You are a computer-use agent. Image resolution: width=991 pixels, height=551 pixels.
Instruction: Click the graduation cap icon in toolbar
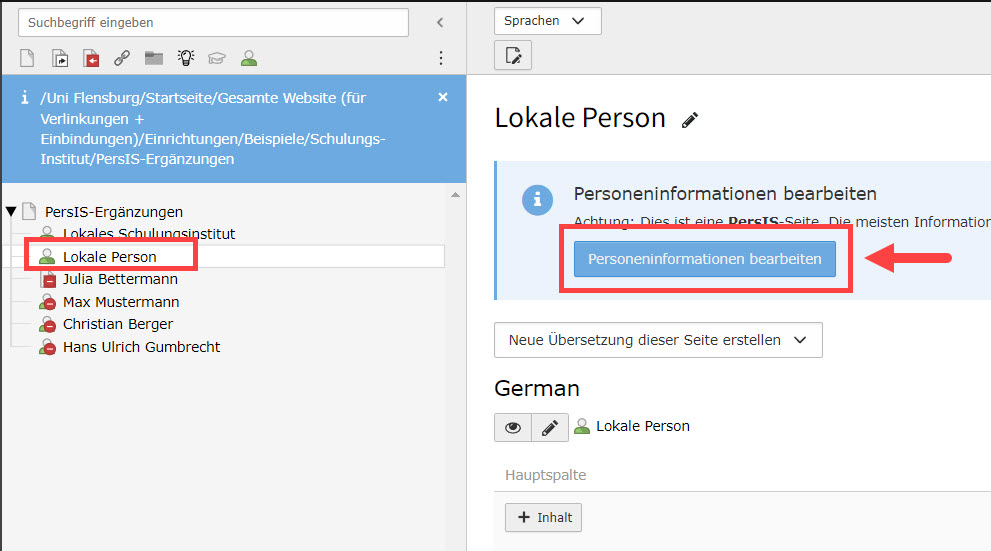click(217, 58)
